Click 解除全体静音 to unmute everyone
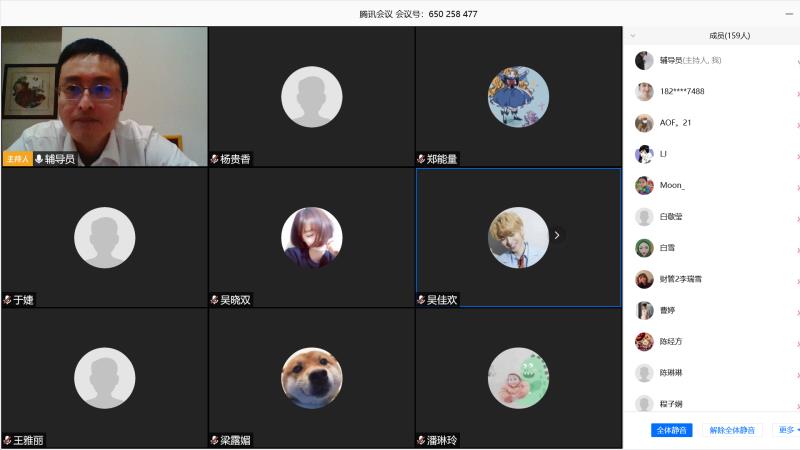Screen dimensions: 800x450 point(732,430)
